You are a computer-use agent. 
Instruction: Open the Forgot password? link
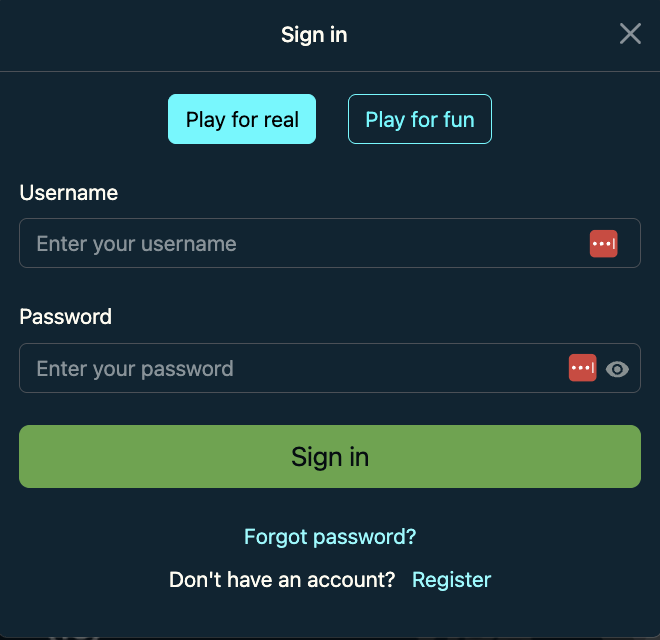click(330, 537)
